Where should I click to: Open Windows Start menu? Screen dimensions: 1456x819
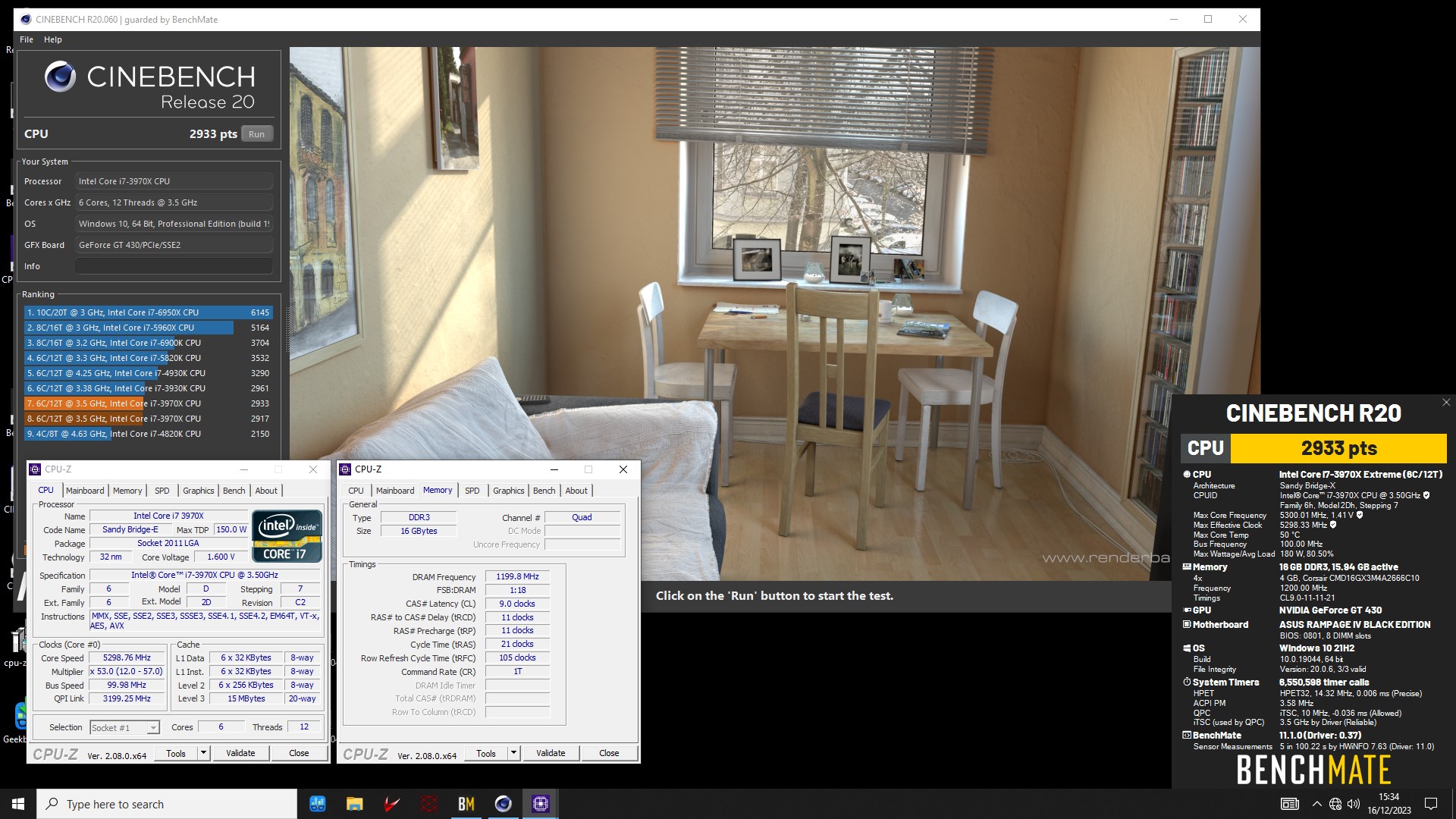coord(18,804)
